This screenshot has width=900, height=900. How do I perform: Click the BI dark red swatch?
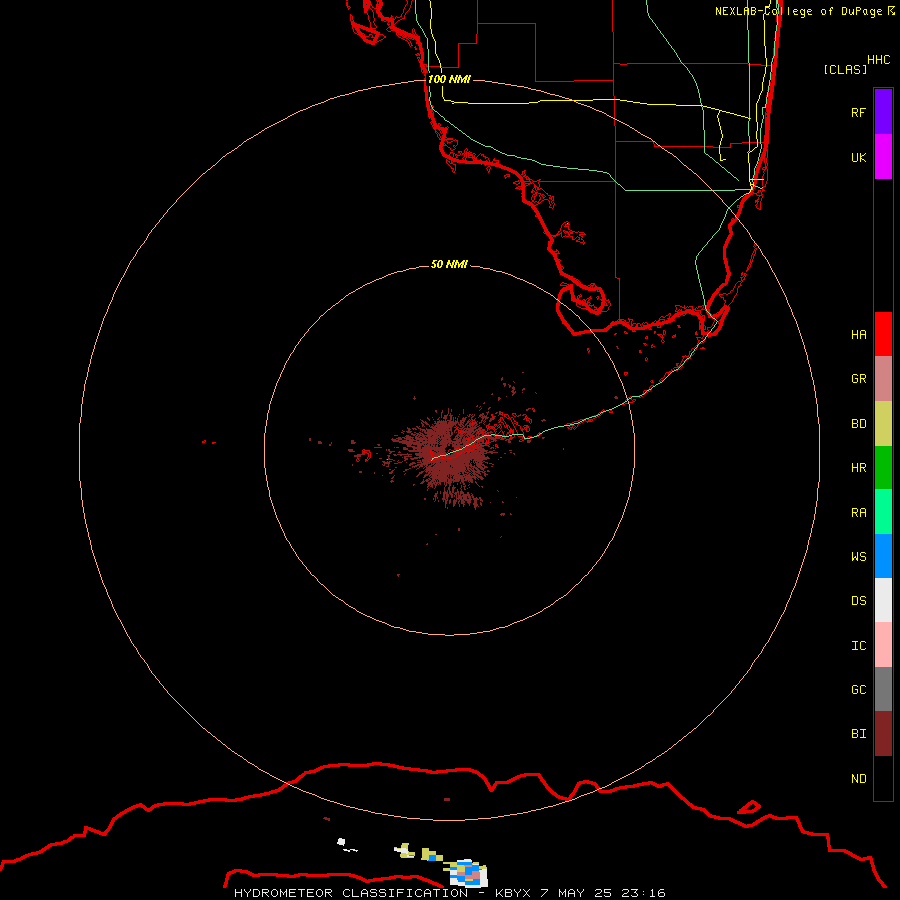tap(883, 734)
